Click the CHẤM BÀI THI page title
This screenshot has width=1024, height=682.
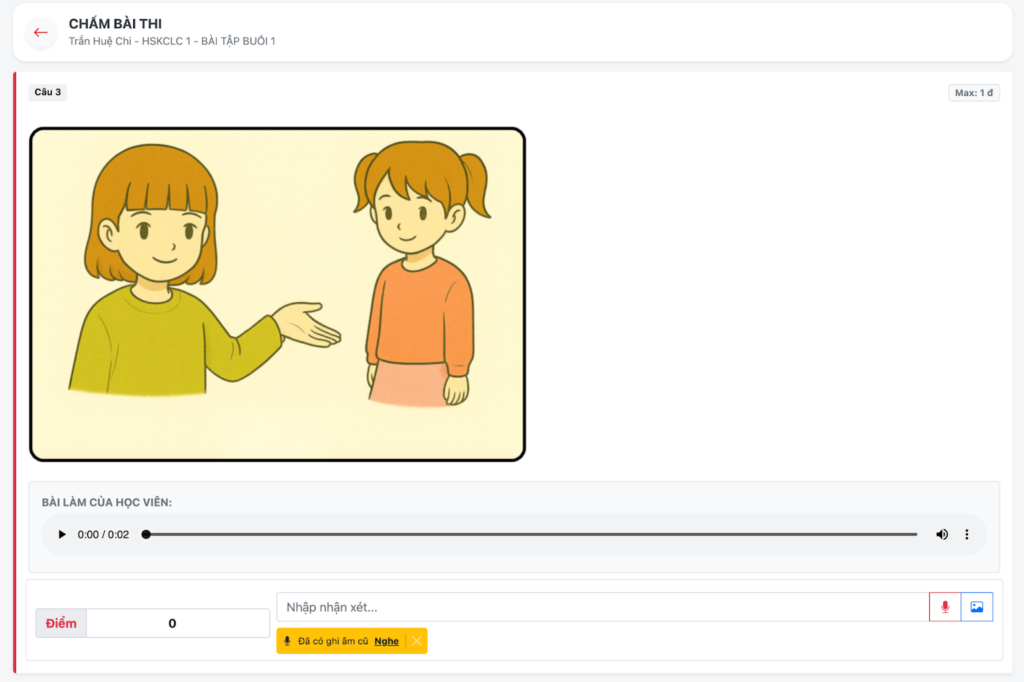pyautogui.click(x=115, y=24)
